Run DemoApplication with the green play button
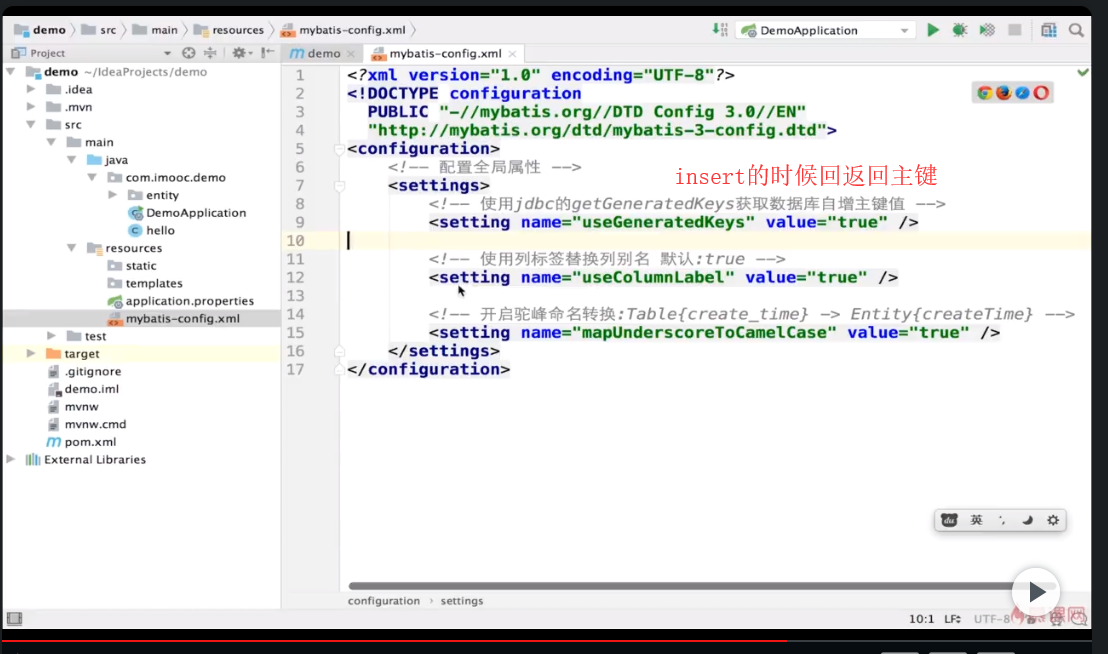1108x654 pixels. pyautogui.click(x=933, y=30)
